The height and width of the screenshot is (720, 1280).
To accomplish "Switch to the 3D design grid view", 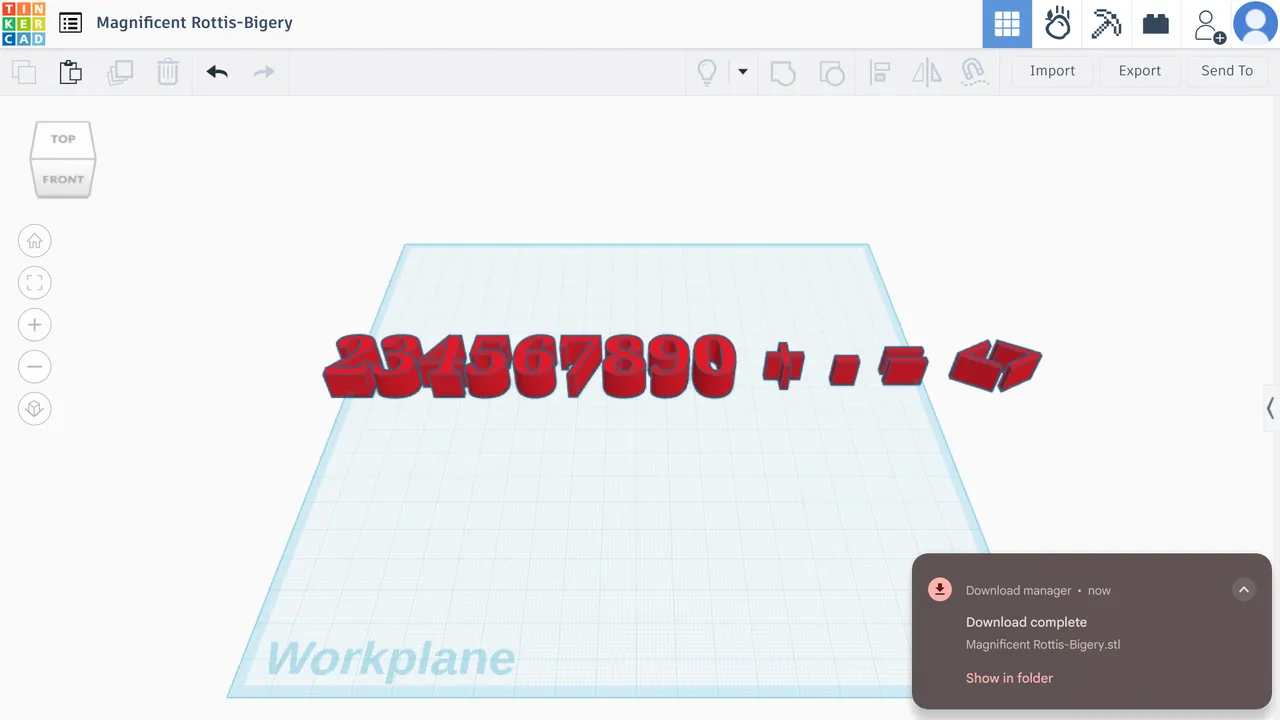I will click(1007, 24).
